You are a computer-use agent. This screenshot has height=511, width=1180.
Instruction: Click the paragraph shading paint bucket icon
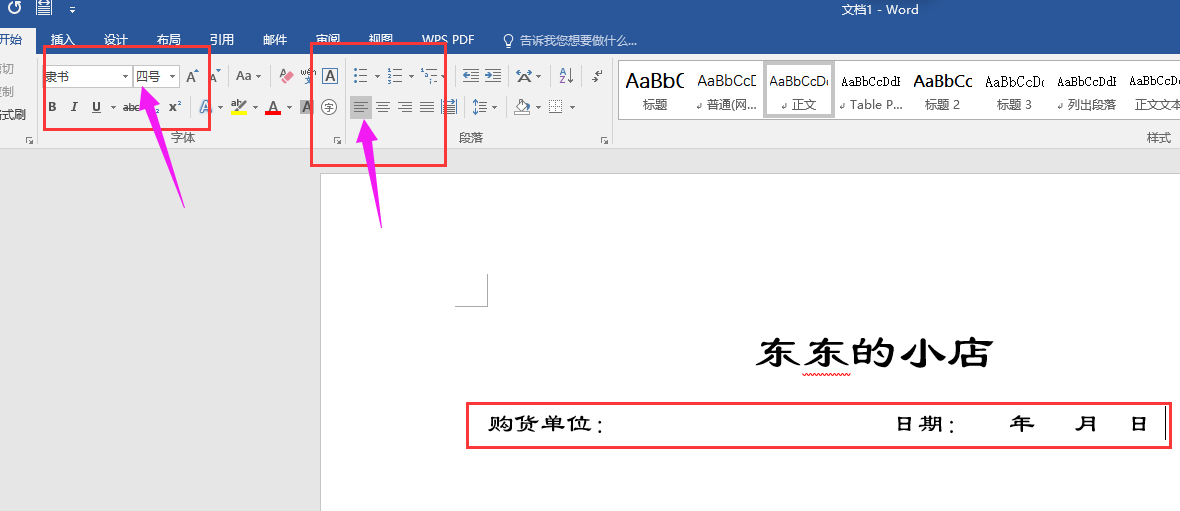coord(522,107)
